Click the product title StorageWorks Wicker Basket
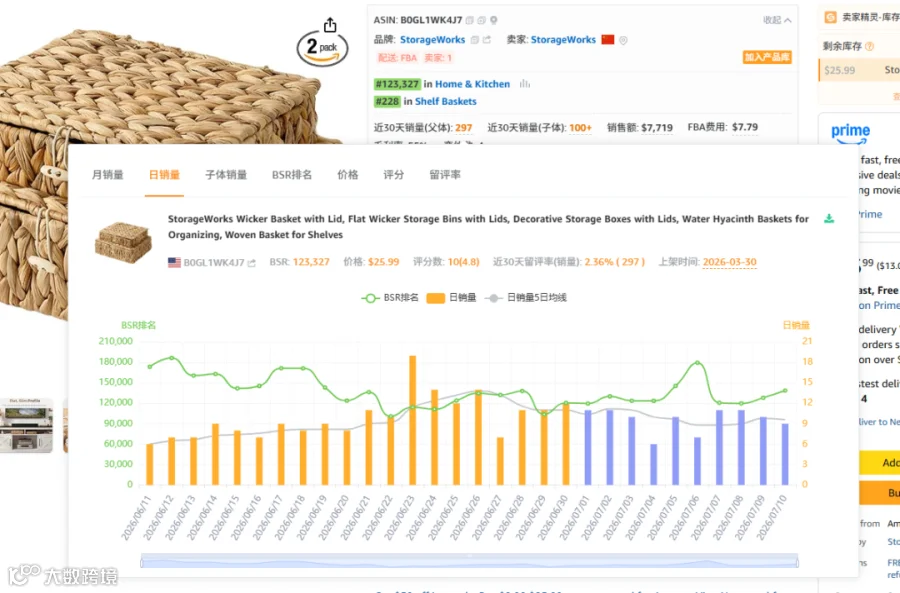900x593 pixels. tap(488, 227)
